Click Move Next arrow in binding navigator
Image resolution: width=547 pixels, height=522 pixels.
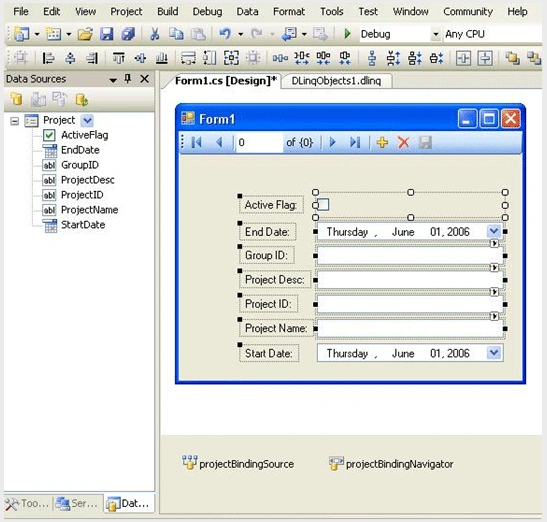click(332, 142)
